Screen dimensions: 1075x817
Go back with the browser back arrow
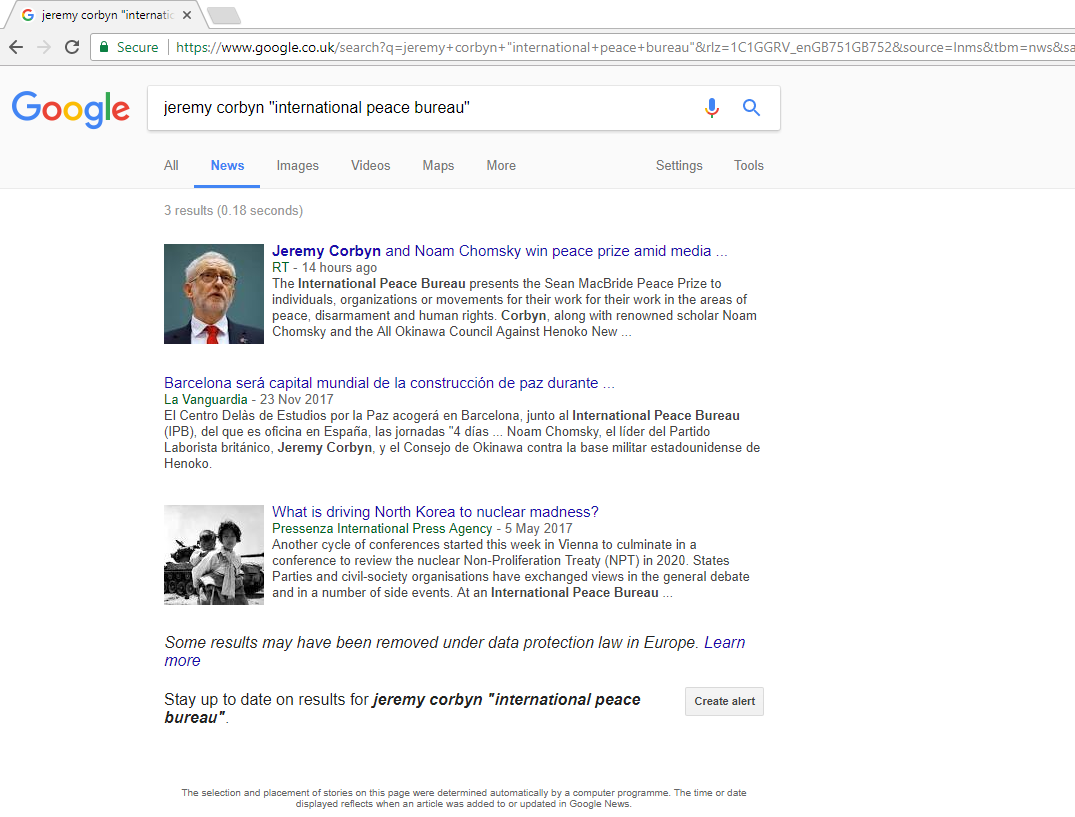coord(16,47)
